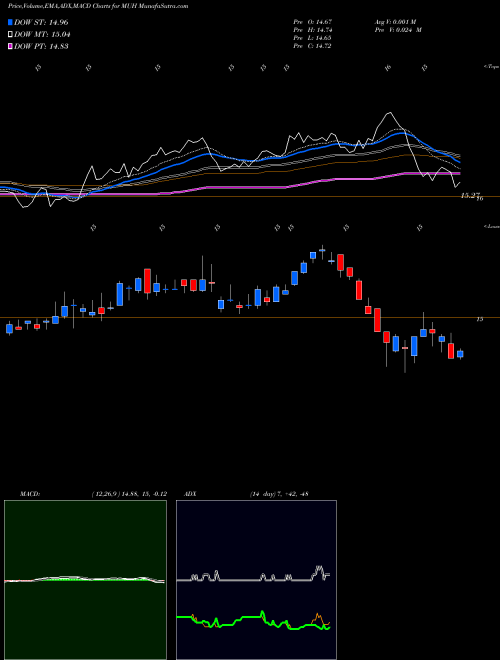Click the 'Pre L: 14.65' value
This screenshot has height=660, width=500.
coord(313,38)
